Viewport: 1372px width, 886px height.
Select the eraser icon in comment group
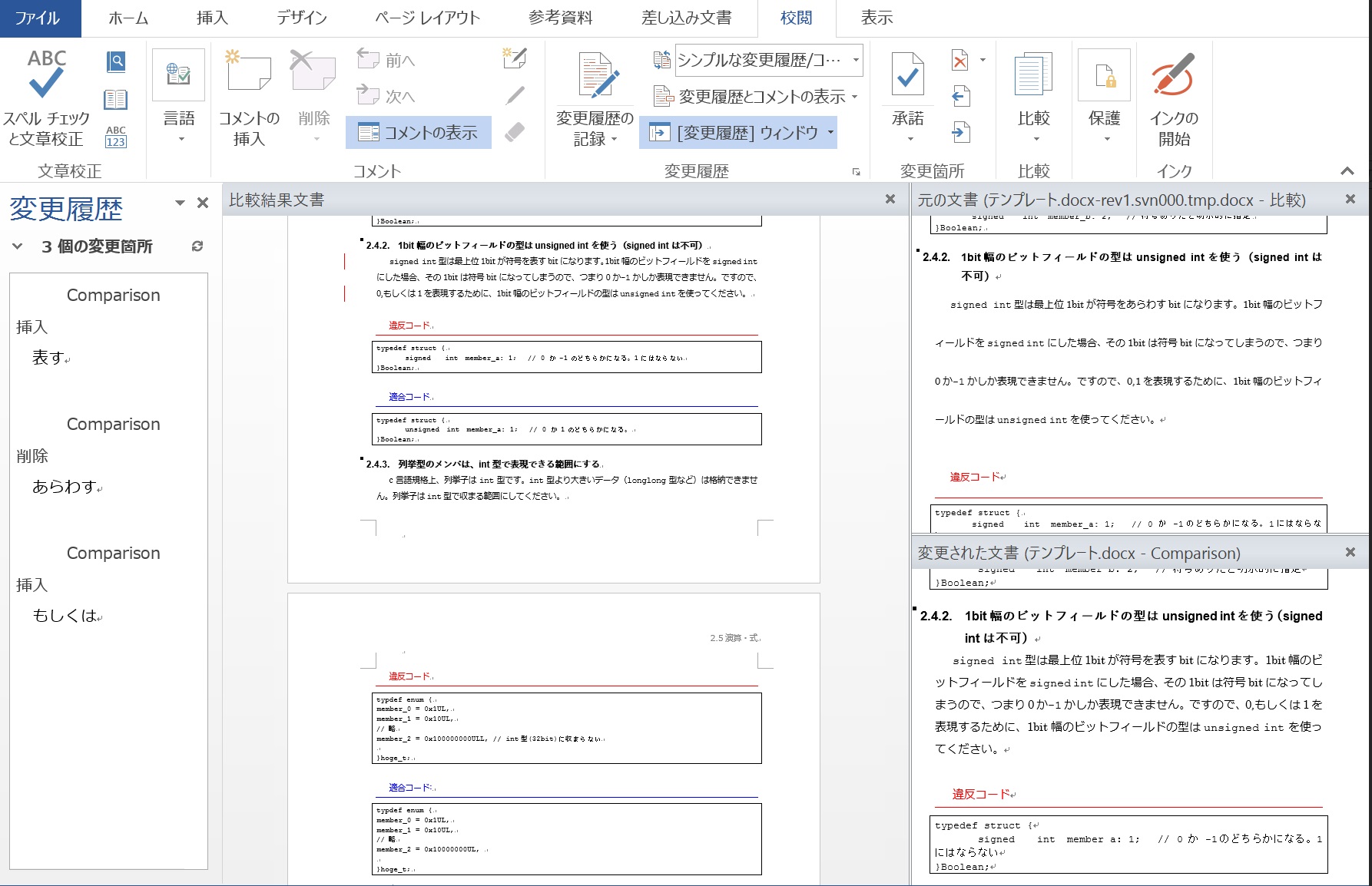pyautogui.click(x=515, y=132)
